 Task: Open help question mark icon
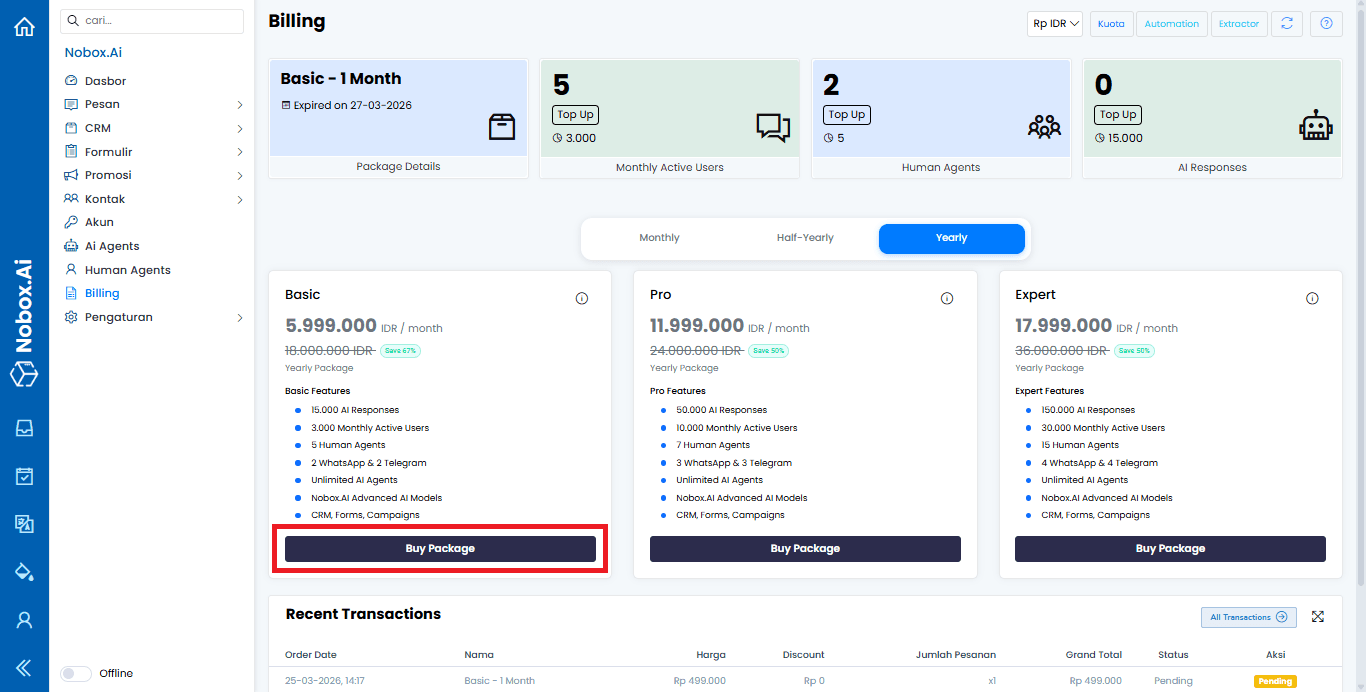coord(1326,24)
